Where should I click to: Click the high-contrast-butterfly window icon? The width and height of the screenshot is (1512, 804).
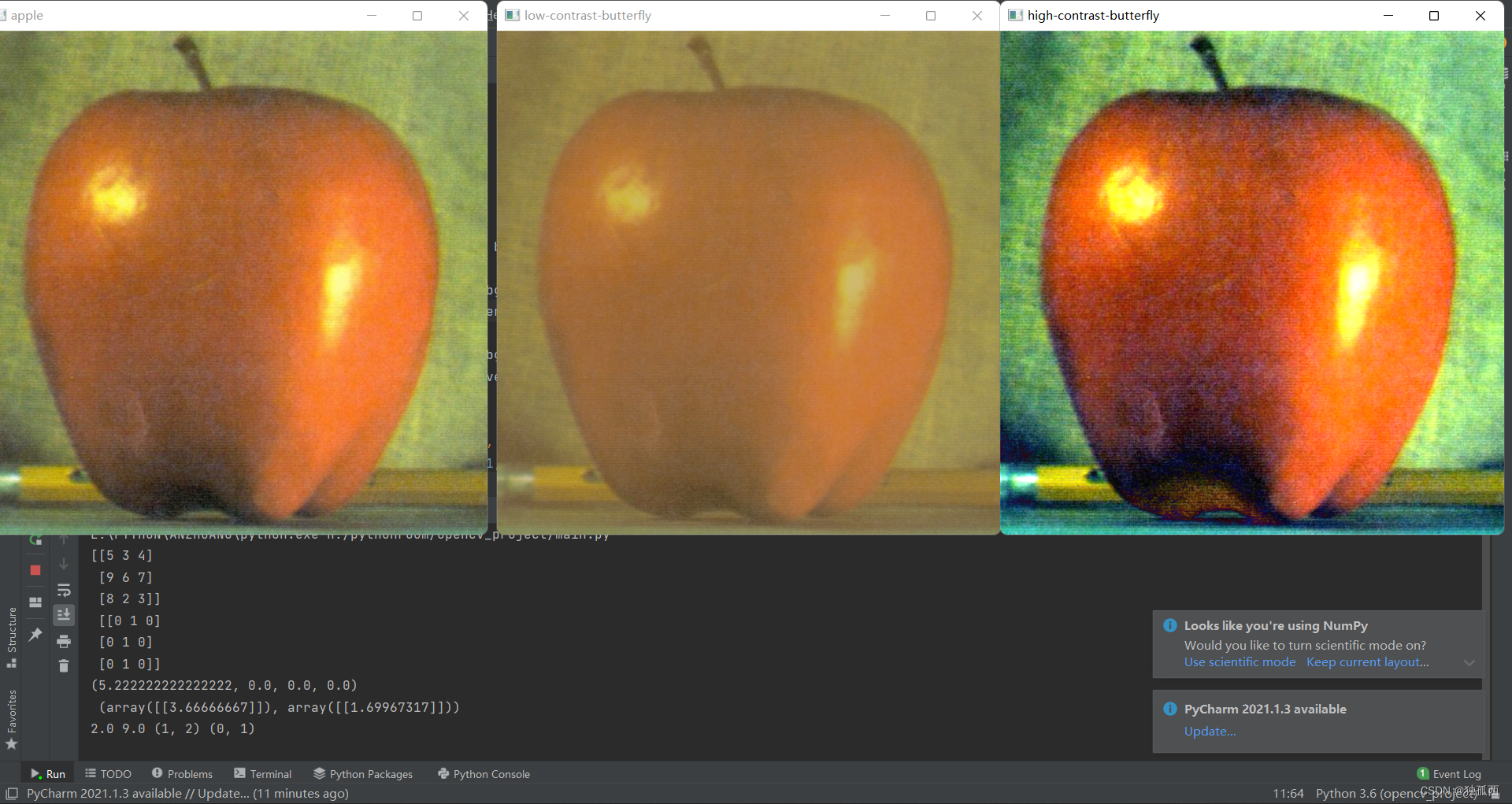pyautogui.click(x=1016, y=16)
